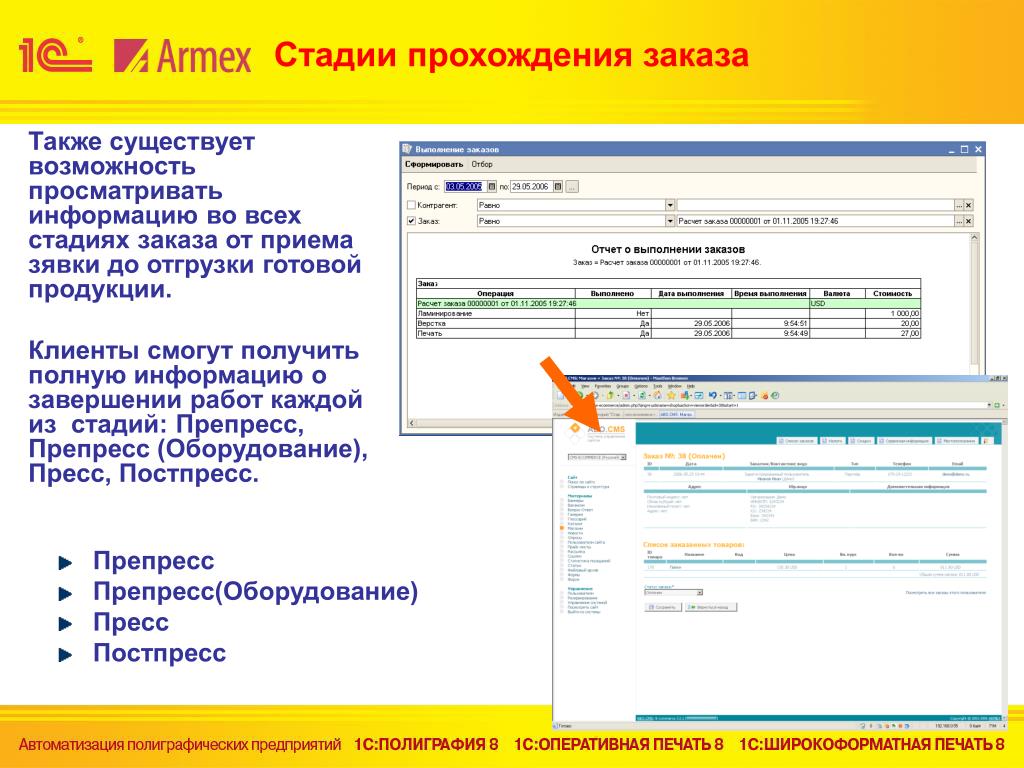Click the period end date field 29.05.2006
The height and width of the screenshot is (768, 1024).
pyautogui.click(x=531, y=187)
